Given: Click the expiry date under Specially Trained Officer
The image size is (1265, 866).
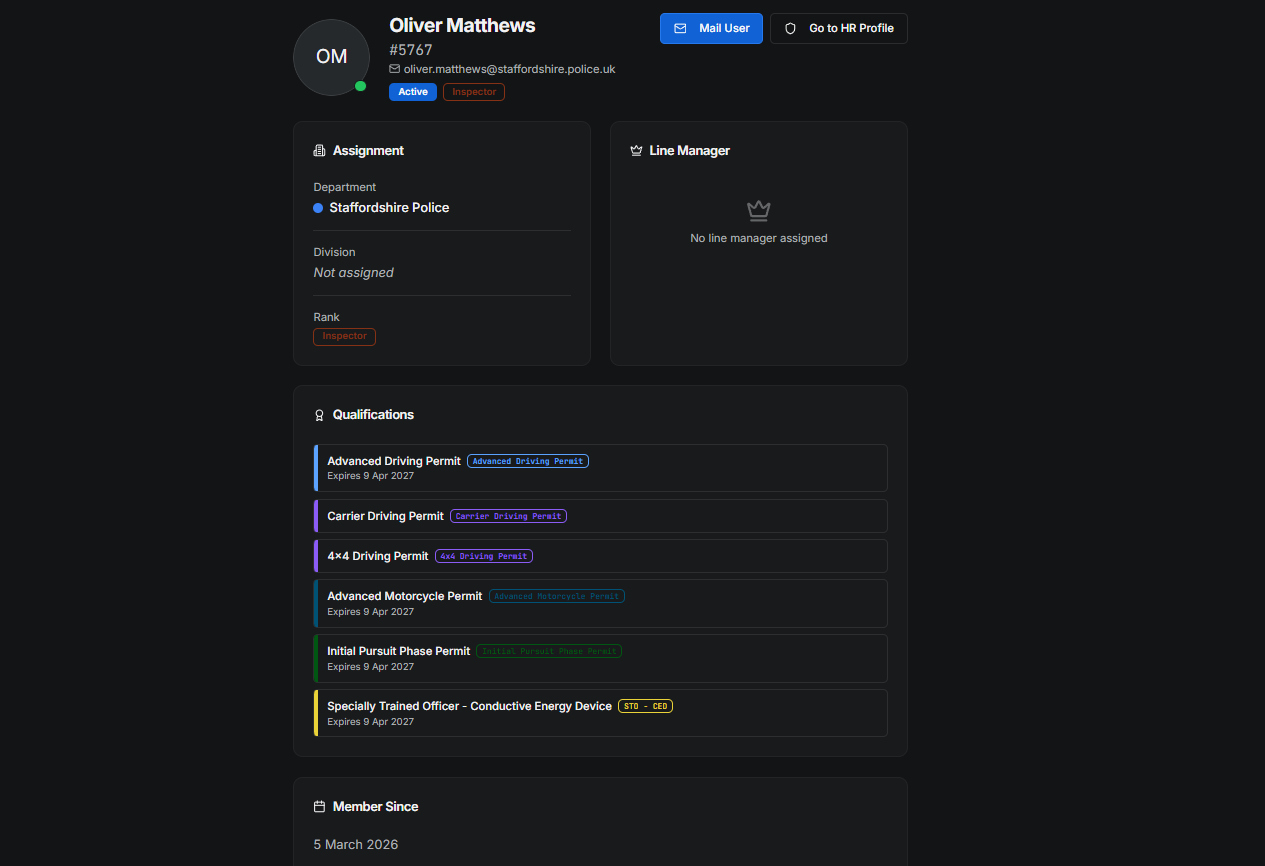Looking at the screenshot, I should pyautogui.click(x=370, y=721).
